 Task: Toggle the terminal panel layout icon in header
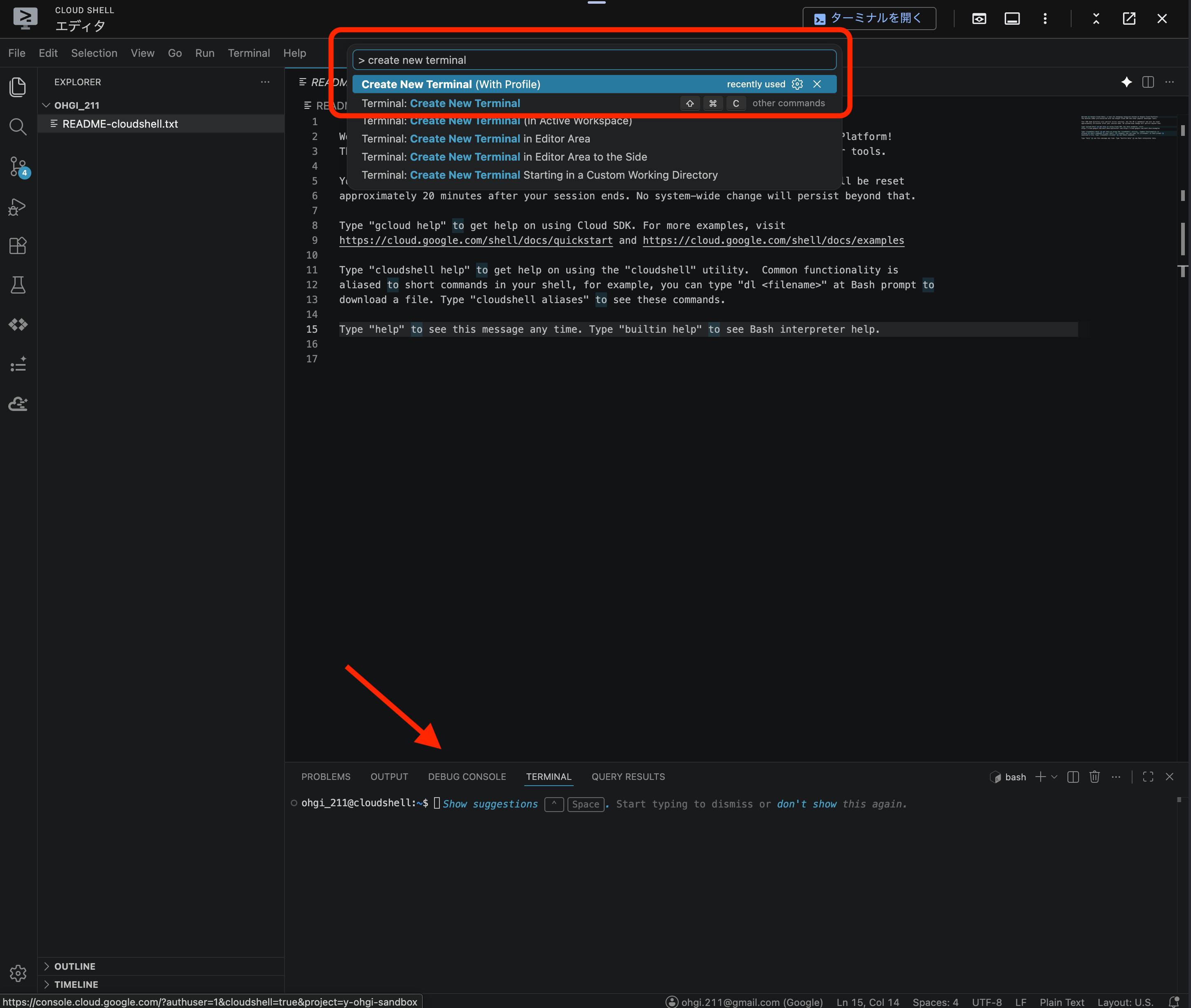(x=1012, y=19)
